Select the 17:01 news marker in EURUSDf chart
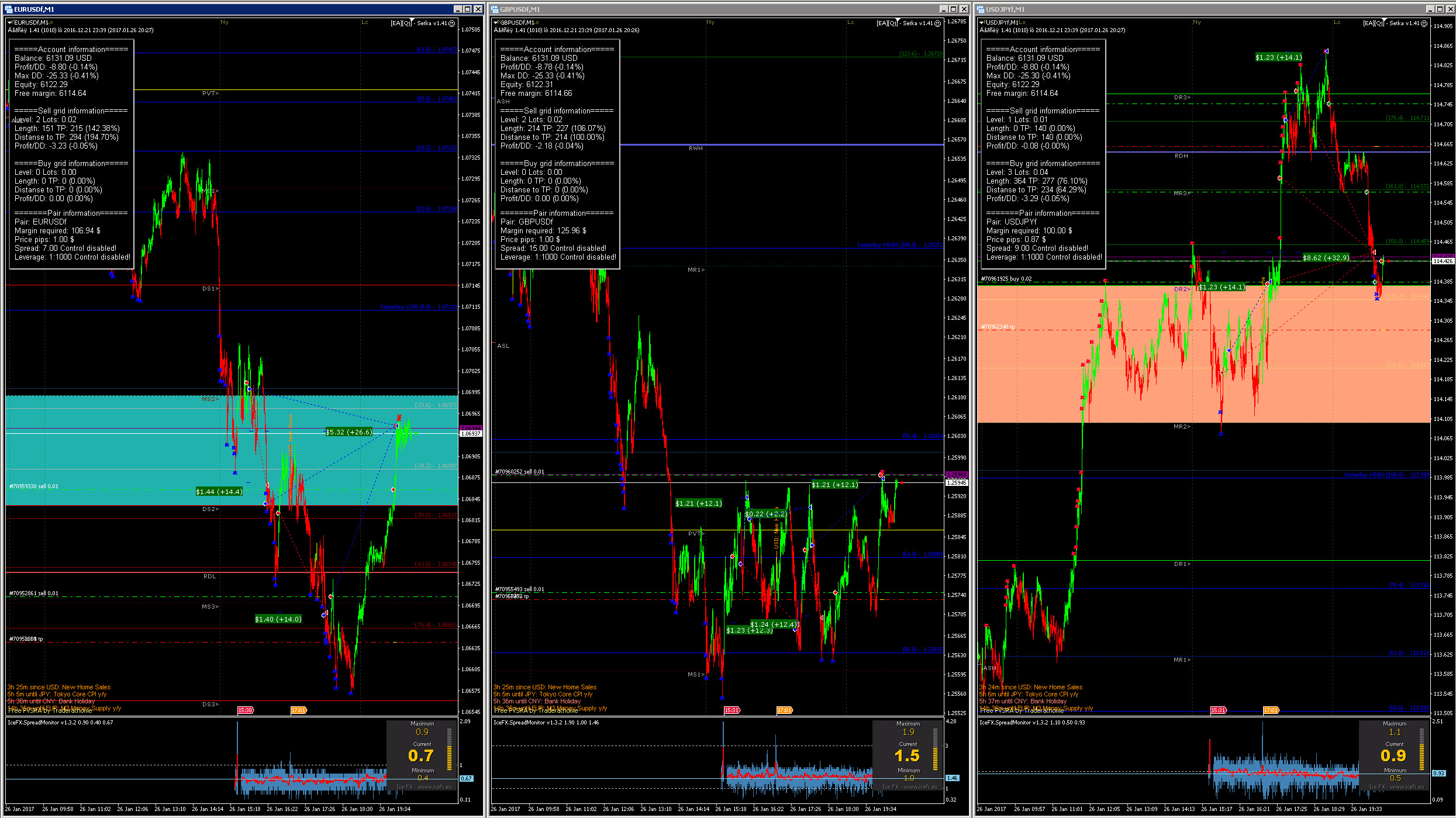Screen dimensions: 1456x818 click(299, 710)
